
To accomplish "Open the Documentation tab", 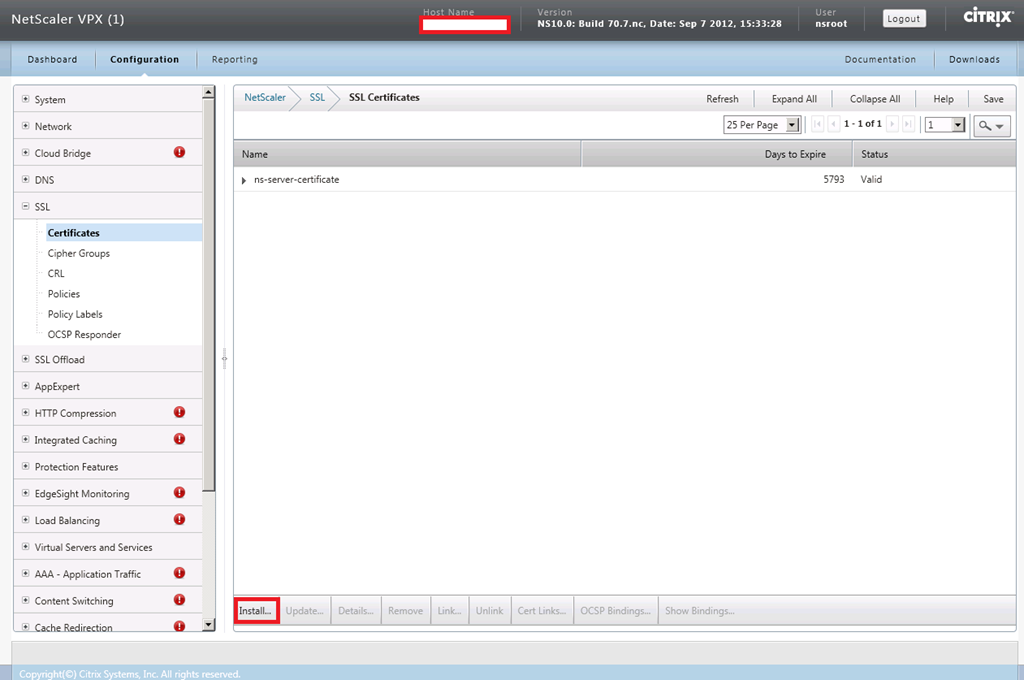I will [x=880, y=59].
